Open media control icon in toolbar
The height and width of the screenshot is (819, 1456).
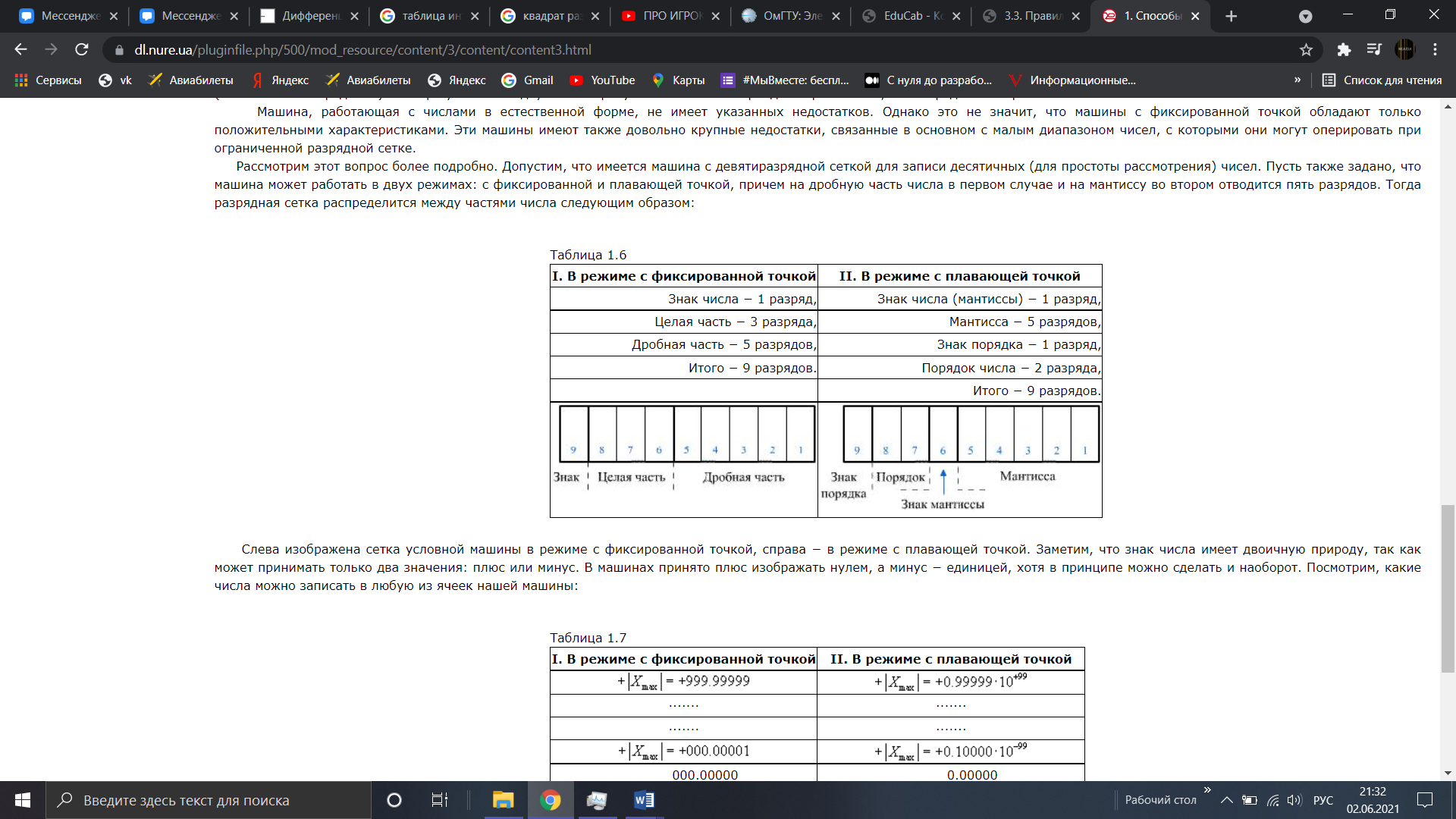[1374, 49]
